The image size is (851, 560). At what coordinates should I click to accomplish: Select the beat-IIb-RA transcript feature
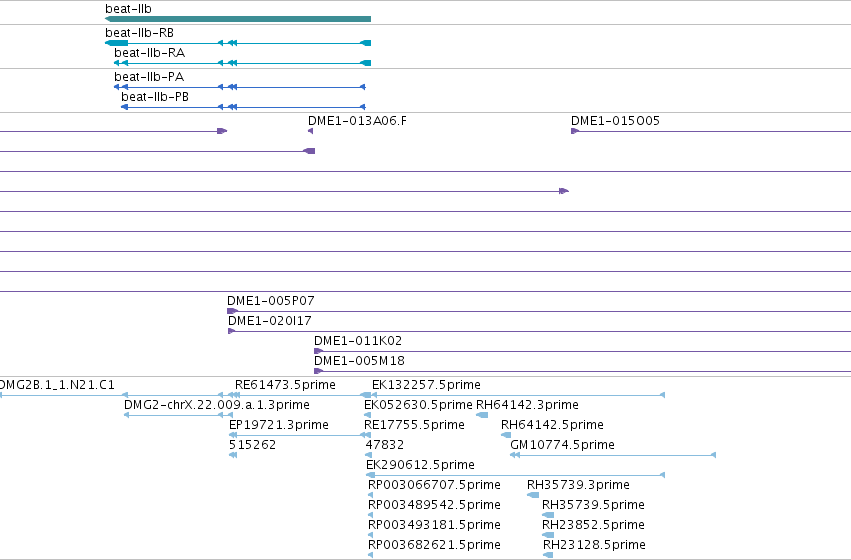coord(242,63)
